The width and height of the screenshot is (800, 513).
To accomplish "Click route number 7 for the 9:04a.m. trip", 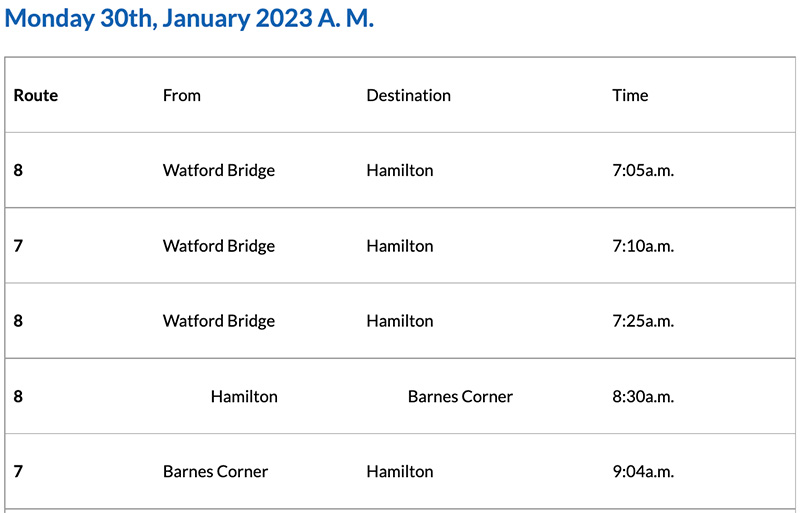I will (18, 472).
